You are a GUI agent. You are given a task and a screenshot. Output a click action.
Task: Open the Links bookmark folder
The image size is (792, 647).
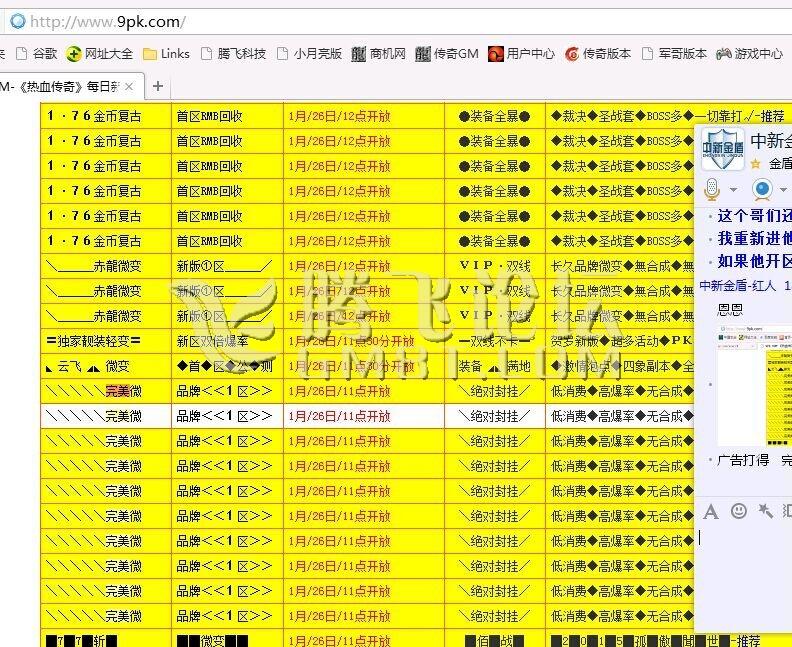click(x=166, y=54)
